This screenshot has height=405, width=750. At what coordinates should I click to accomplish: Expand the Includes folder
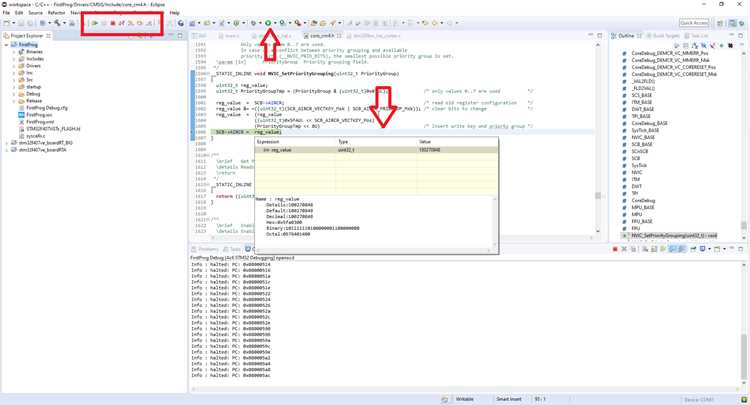pos(14,59)
